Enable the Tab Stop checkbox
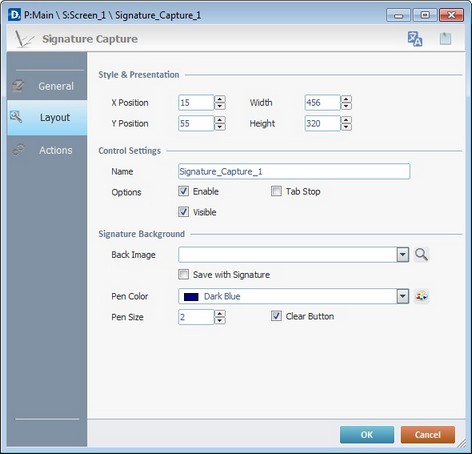Image resolution: width=472 pixels, height=454 pixels. coord(276,191)
